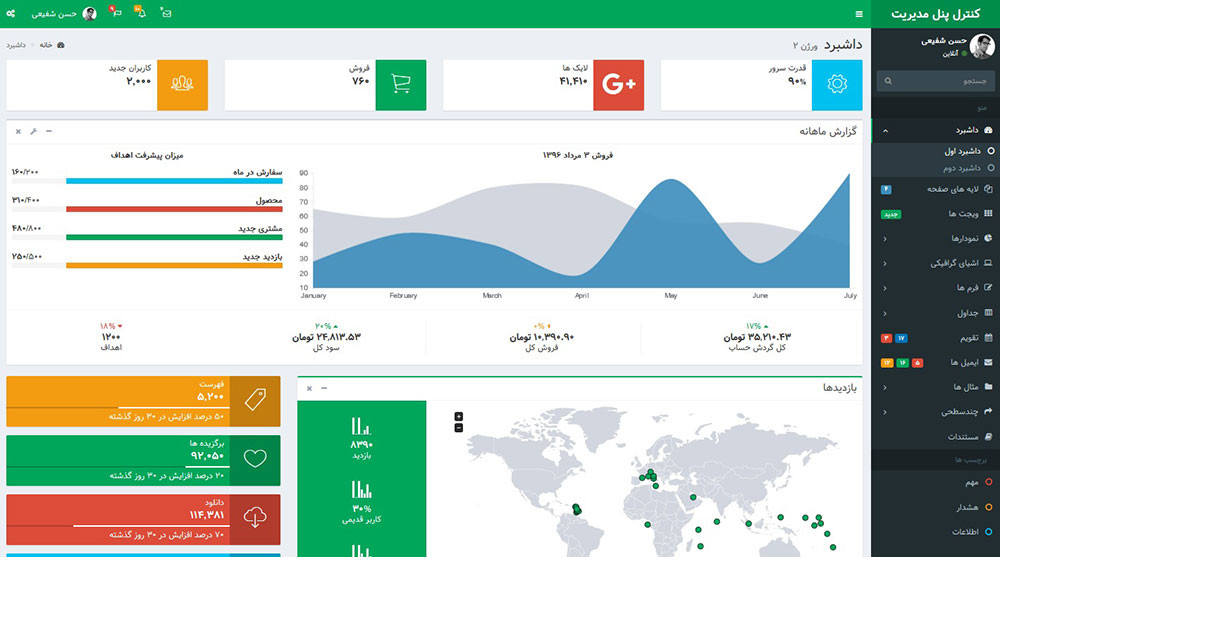
Task: Click the Google Plus likes icon
Action: (618, 85)
